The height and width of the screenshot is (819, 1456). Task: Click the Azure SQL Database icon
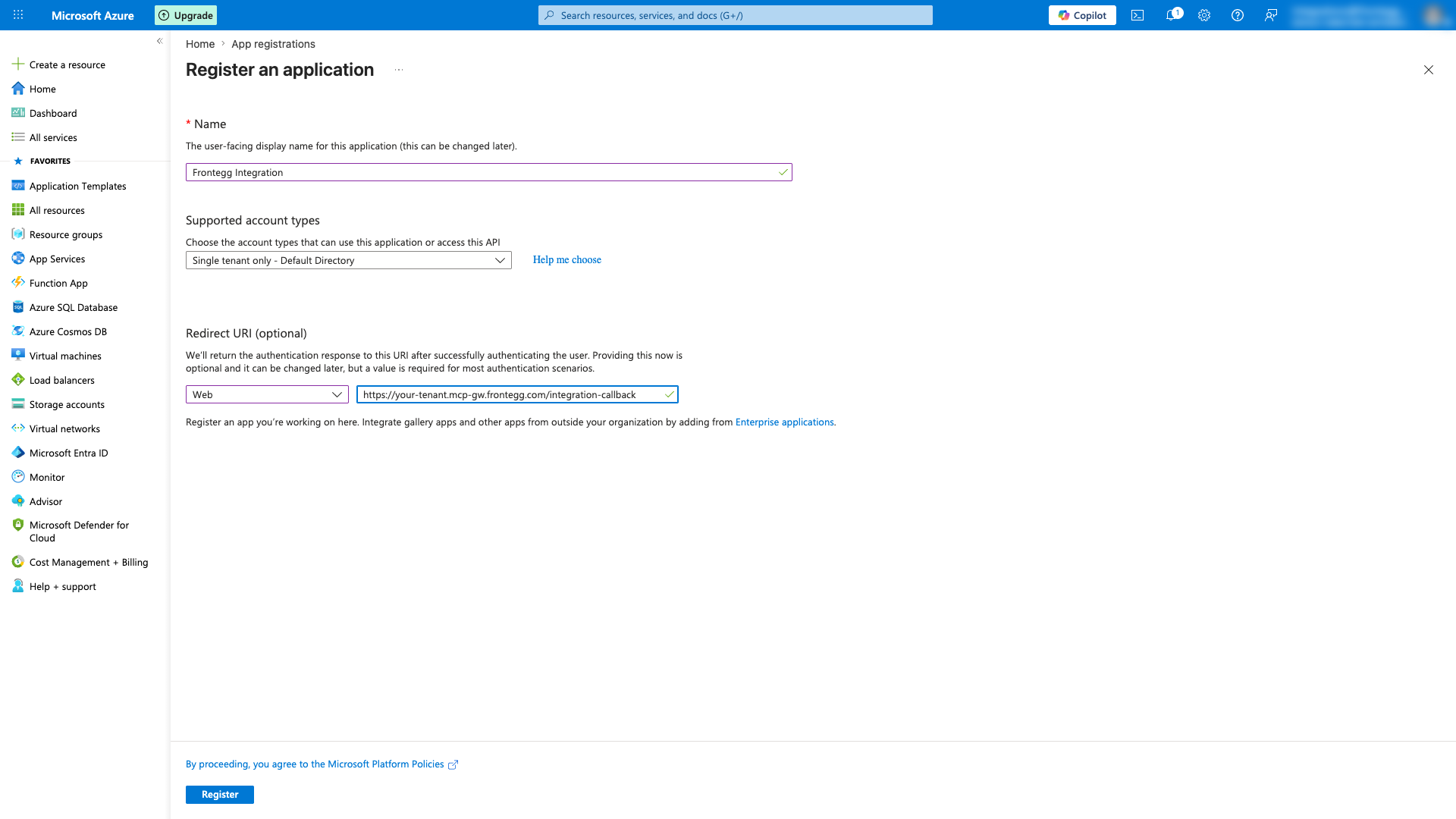click(x=18, y=307)
